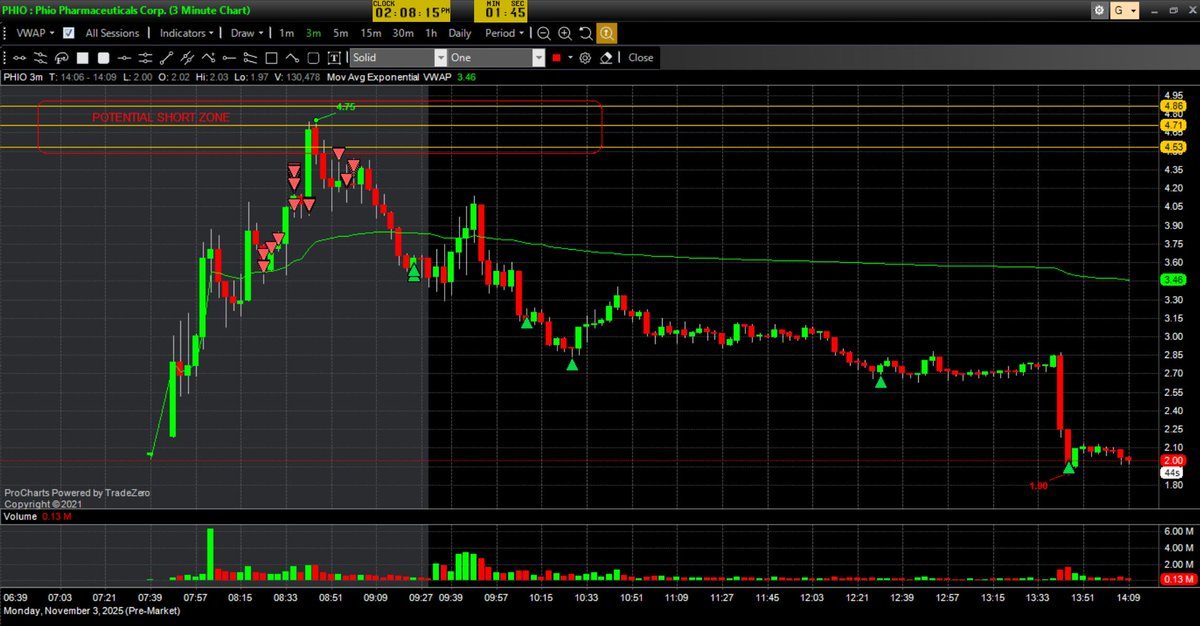Screen dimensions: 1200x626
Task: Click the chart refresh arrow icon
Action: (584, 33)
